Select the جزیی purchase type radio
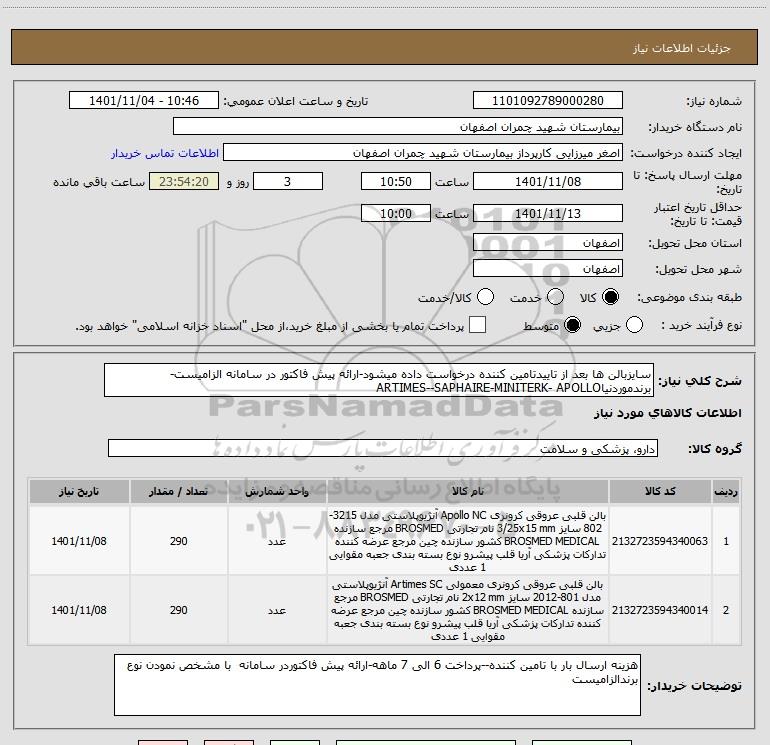 [x=634, y=325]
